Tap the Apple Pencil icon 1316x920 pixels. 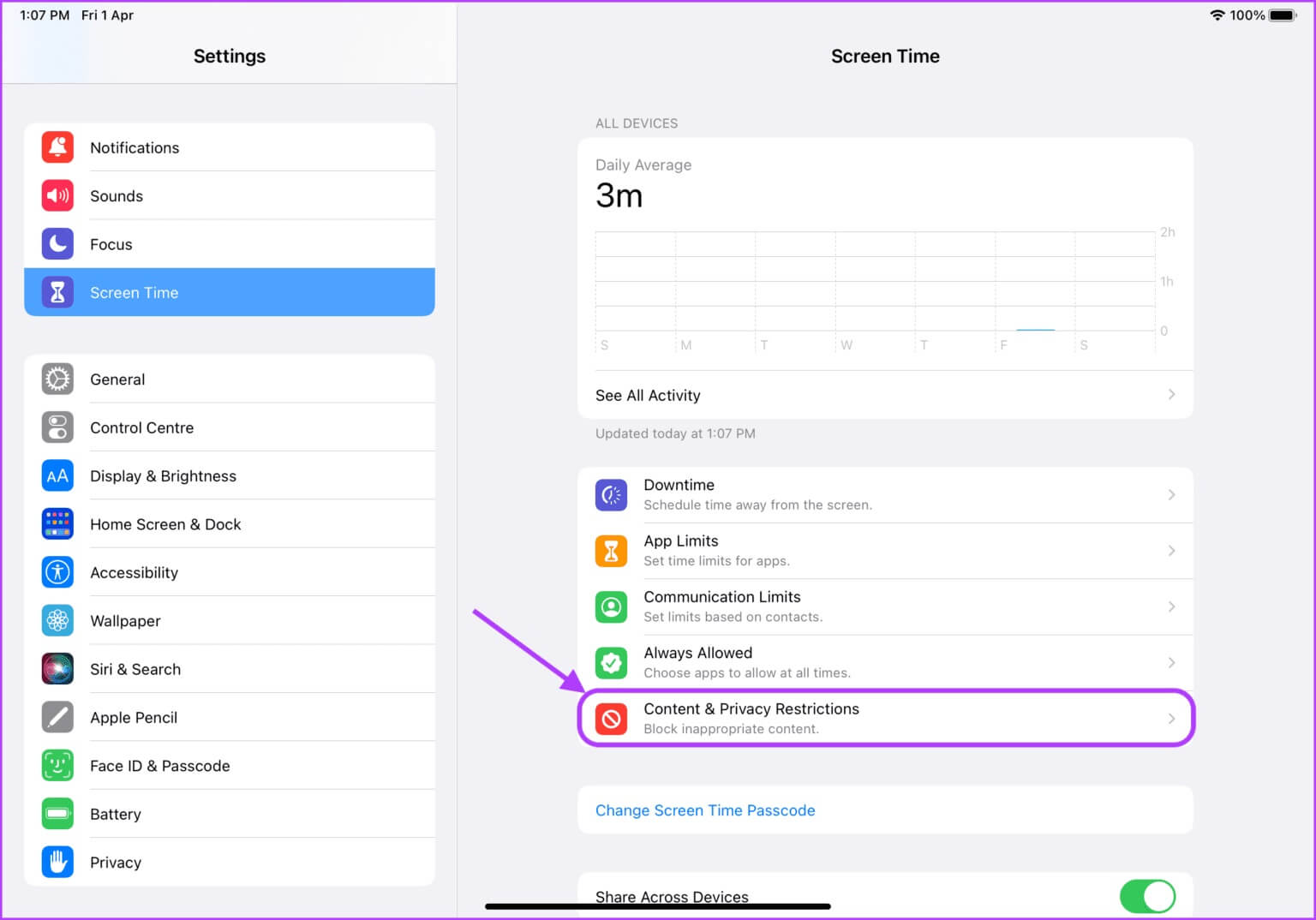pos(57,717)
